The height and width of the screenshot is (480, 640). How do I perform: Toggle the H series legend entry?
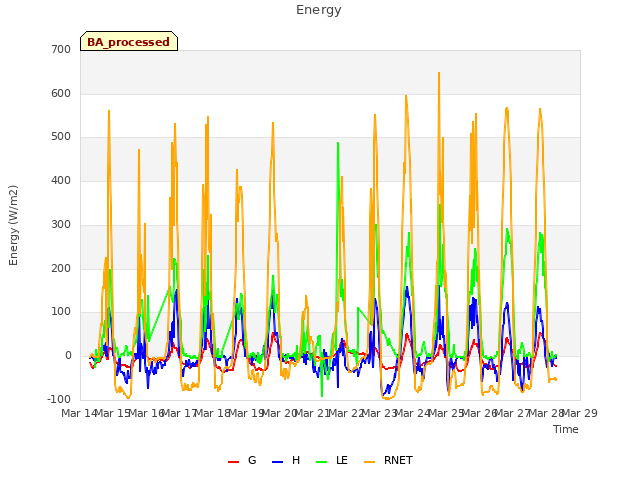(x=286, y=460)
